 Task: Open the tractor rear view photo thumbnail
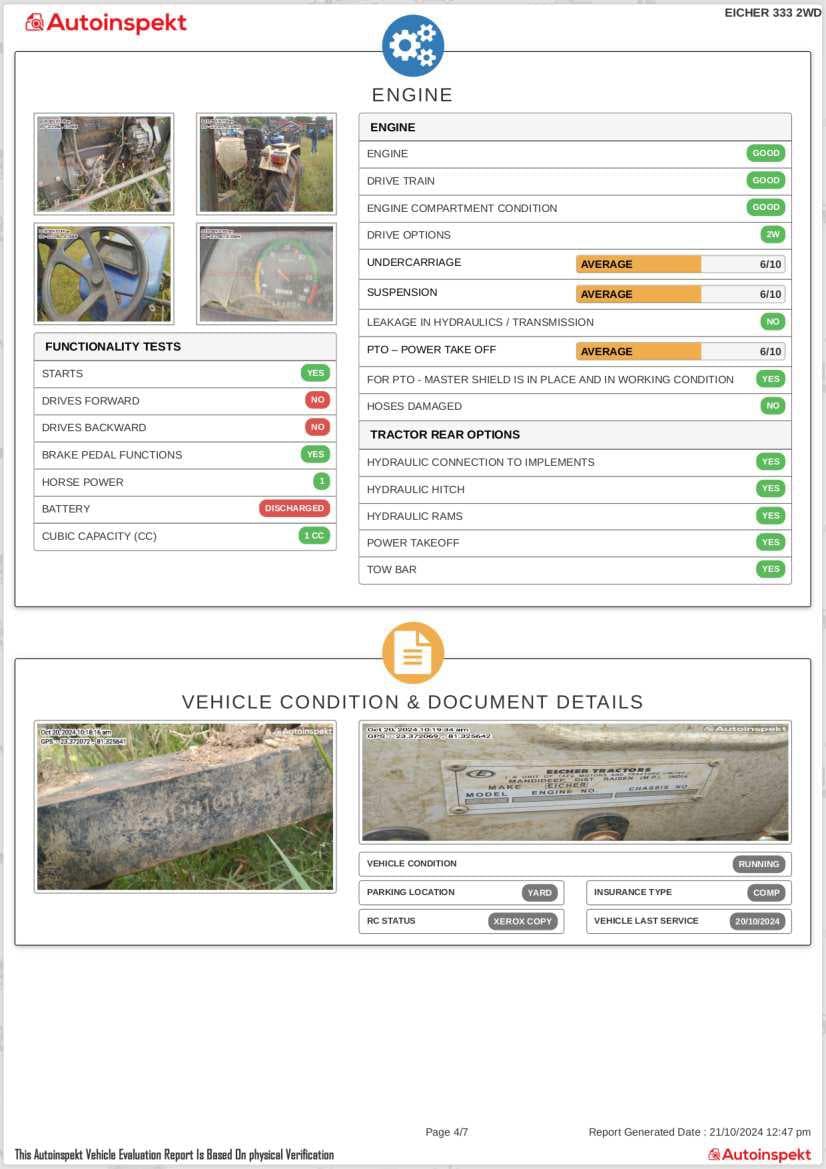coord(266,164)
